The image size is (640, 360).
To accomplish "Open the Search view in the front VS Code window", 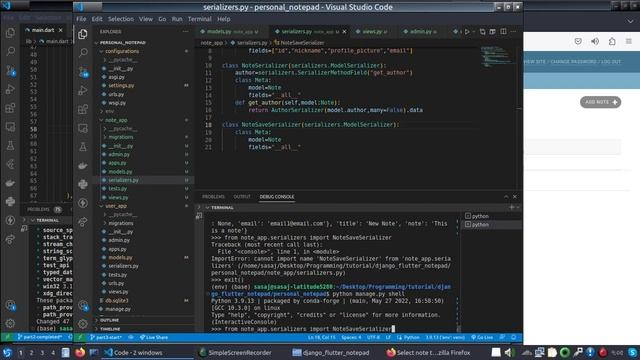I will tap(83, 53).
